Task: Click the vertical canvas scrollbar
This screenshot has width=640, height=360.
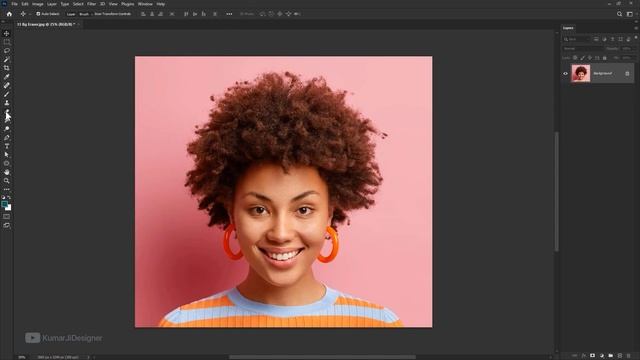Action: coord(556,191)
